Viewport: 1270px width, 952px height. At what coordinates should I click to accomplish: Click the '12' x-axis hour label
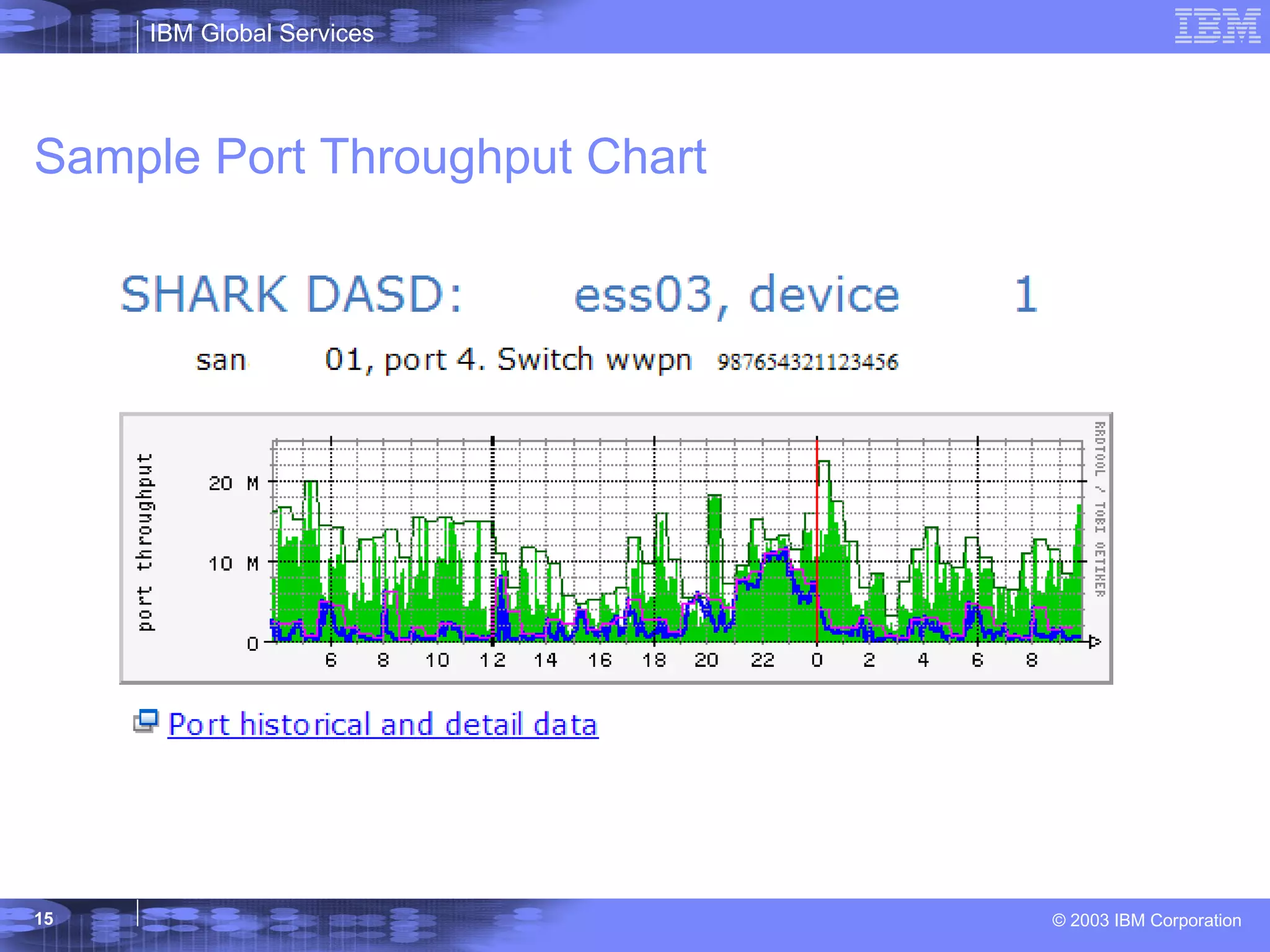(x=492, y=660)
